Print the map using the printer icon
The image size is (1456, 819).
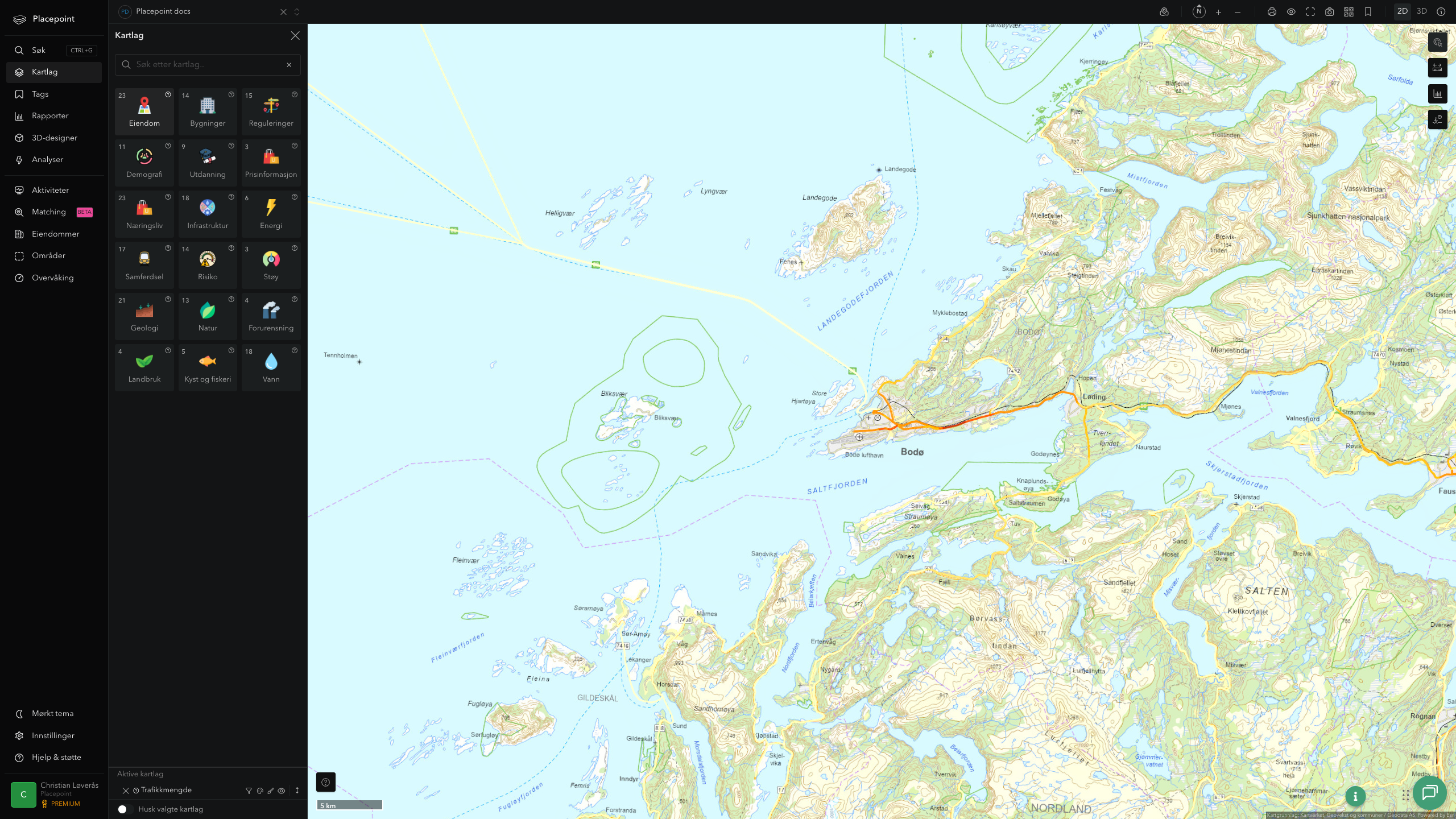point(1272,12)
